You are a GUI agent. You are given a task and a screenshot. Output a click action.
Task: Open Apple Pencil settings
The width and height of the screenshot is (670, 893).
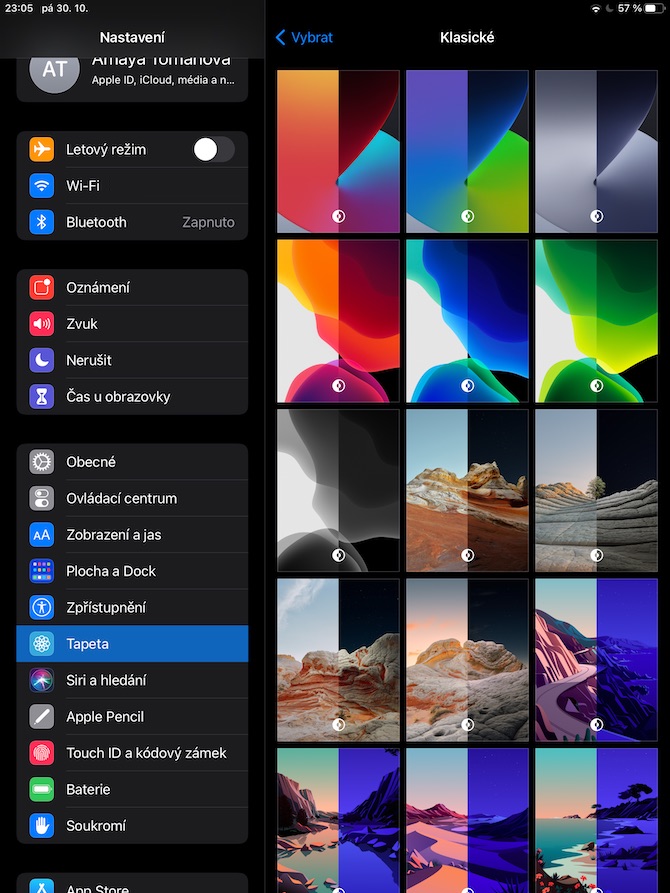pos(132,716)
